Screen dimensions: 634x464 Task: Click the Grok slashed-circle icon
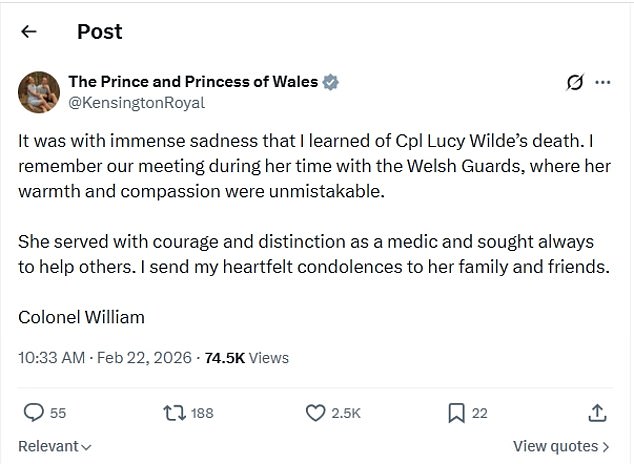574,83
